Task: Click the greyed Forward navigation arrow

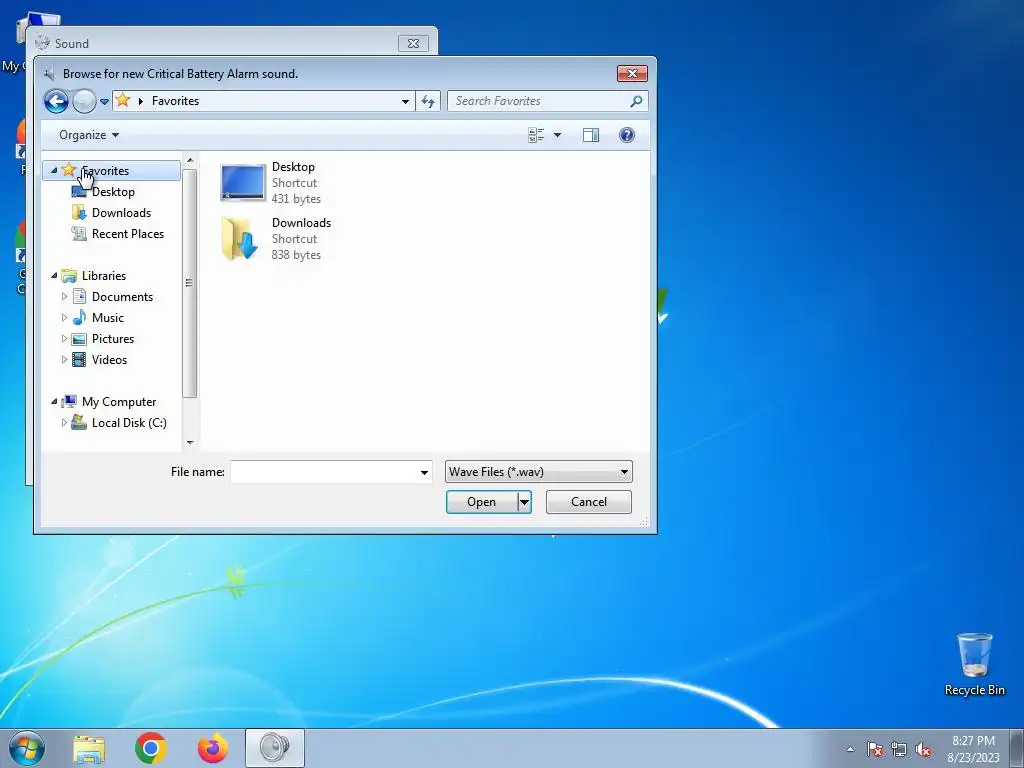Action: coord(84,101)
